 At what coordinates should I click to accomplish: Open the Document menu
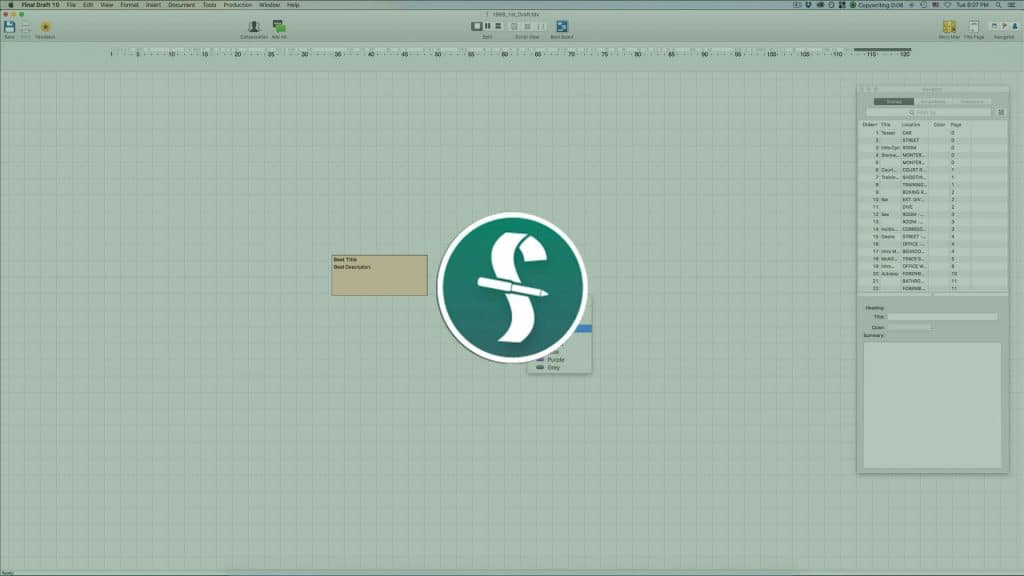(x=182, y=5)
